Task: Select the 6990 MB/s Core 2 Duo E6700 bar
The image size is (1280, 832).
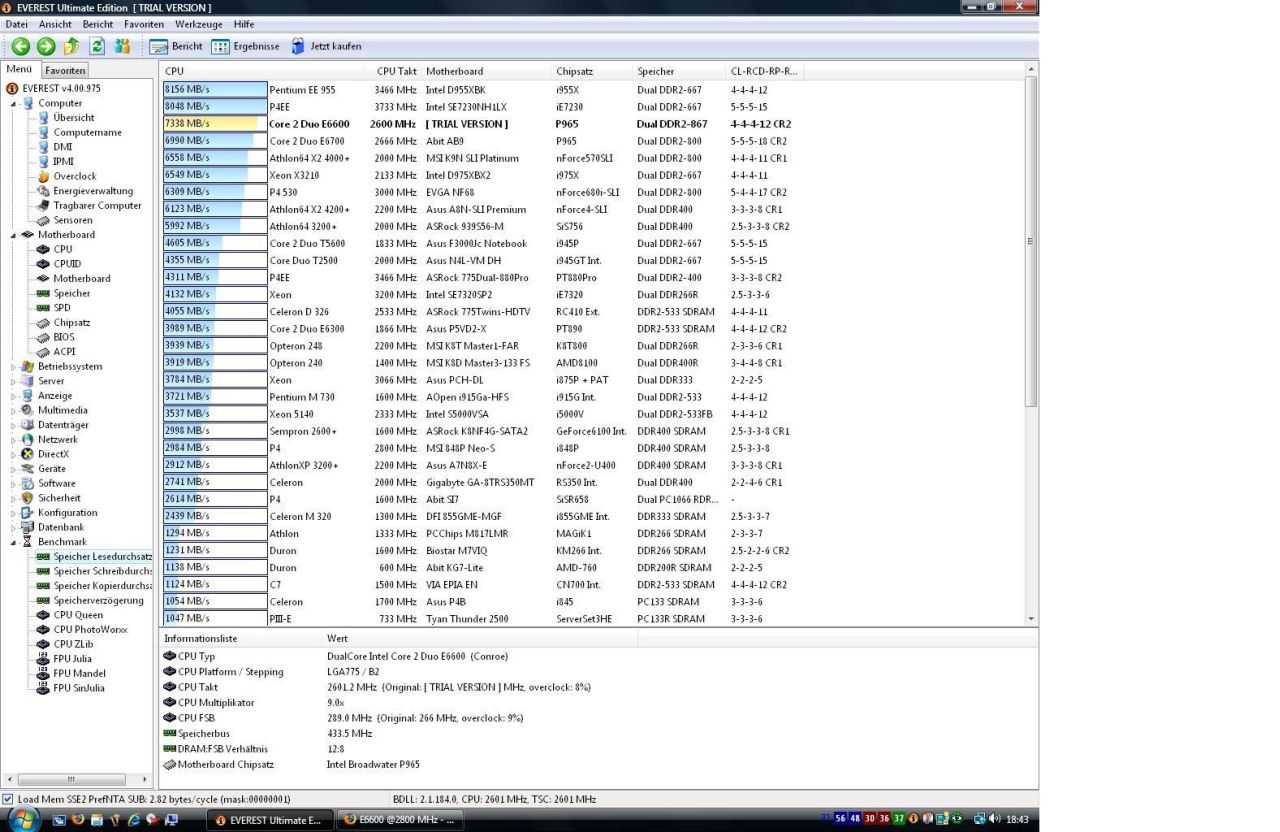Action: point(215,141)
